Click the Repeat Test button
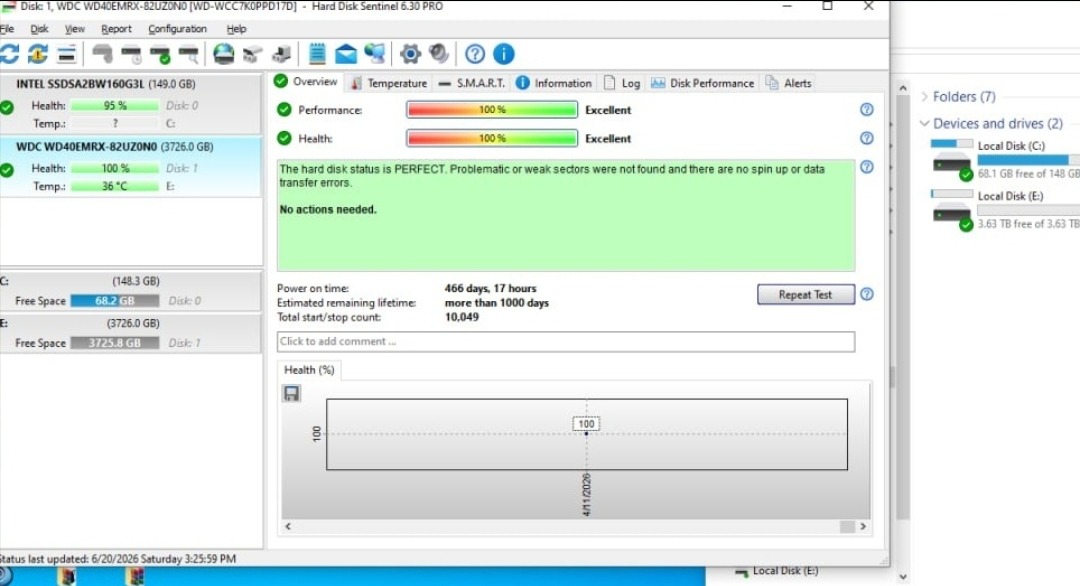The height and width of the screenshot is (586, 1080). click(806, 294)
